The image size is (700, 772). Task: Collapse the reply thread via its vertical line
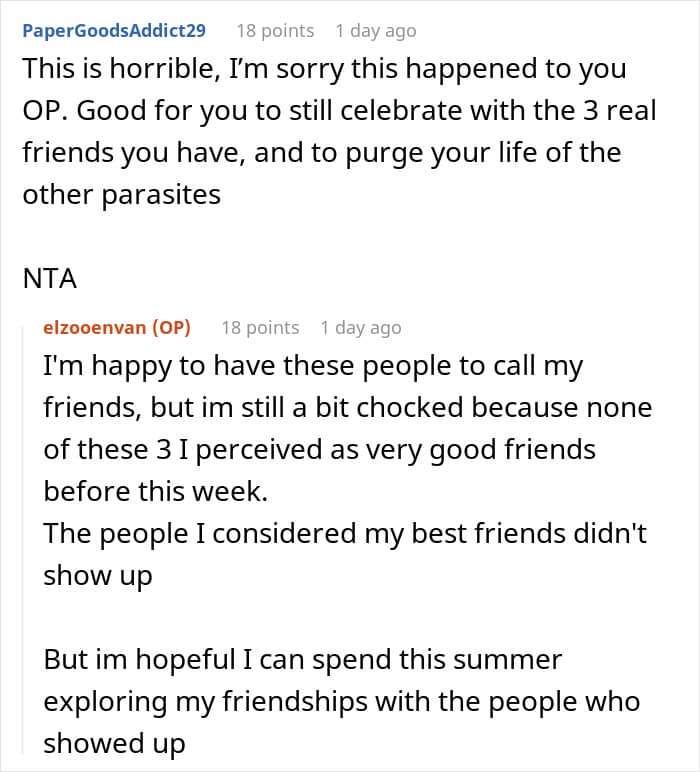23,539
